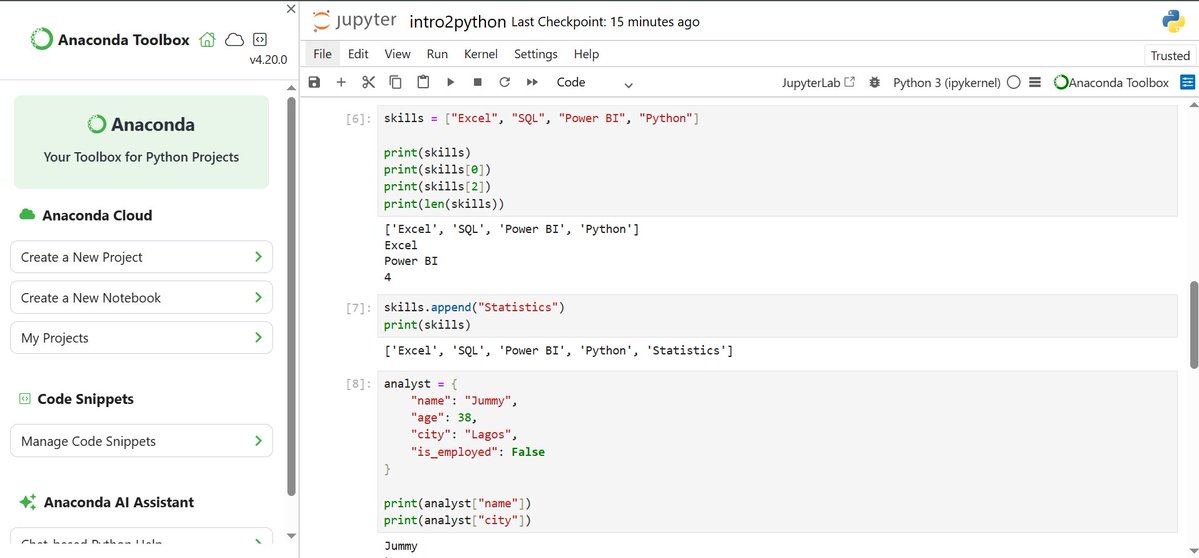Image resolution: width=1199 pixels, height=558 pixels.
Task: Restart the kernel with the circular arrow icon
Action: (505, 83)
